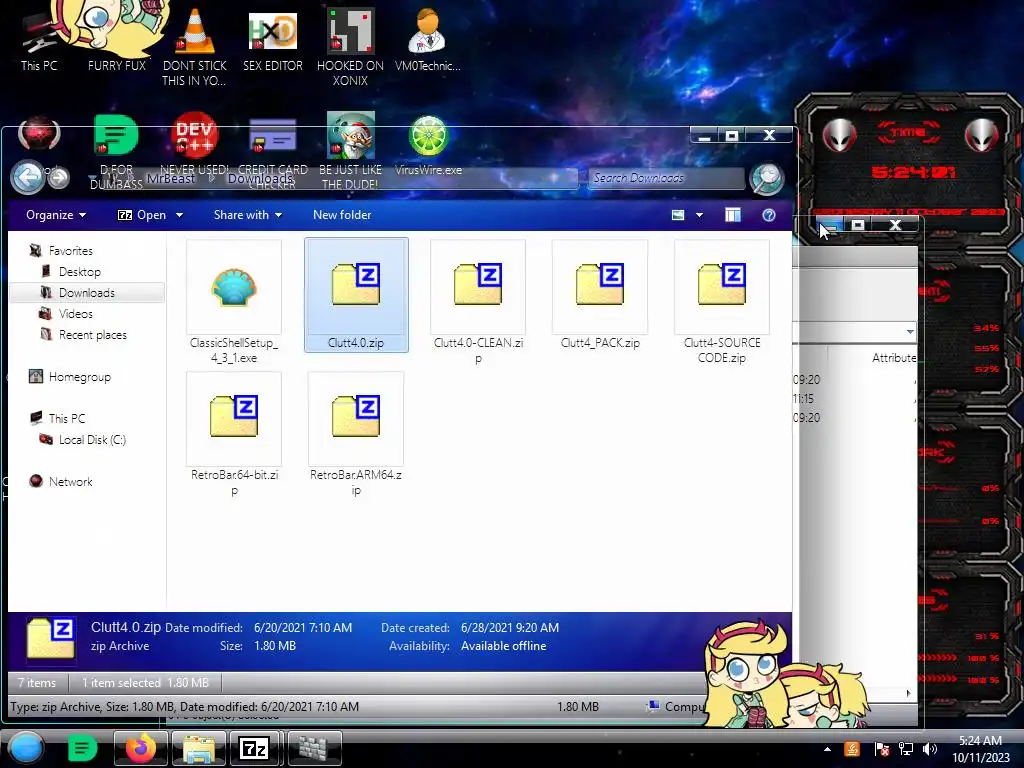
Task: Expand the view options dropdown arrow
Action: [x=699, y=215]
